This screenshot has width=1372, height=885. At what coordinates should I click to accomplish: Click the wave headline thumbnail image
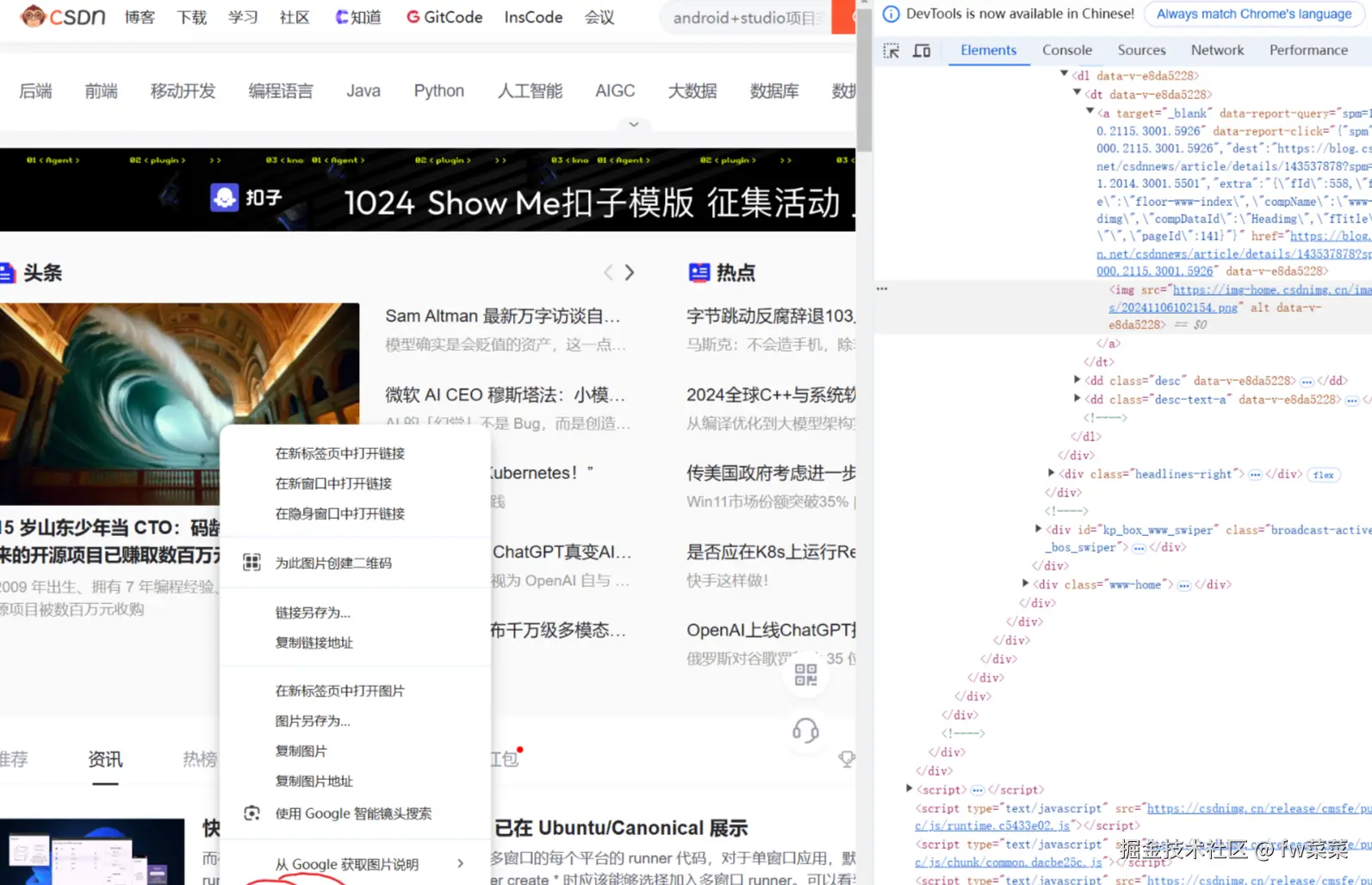pos(179,403)
